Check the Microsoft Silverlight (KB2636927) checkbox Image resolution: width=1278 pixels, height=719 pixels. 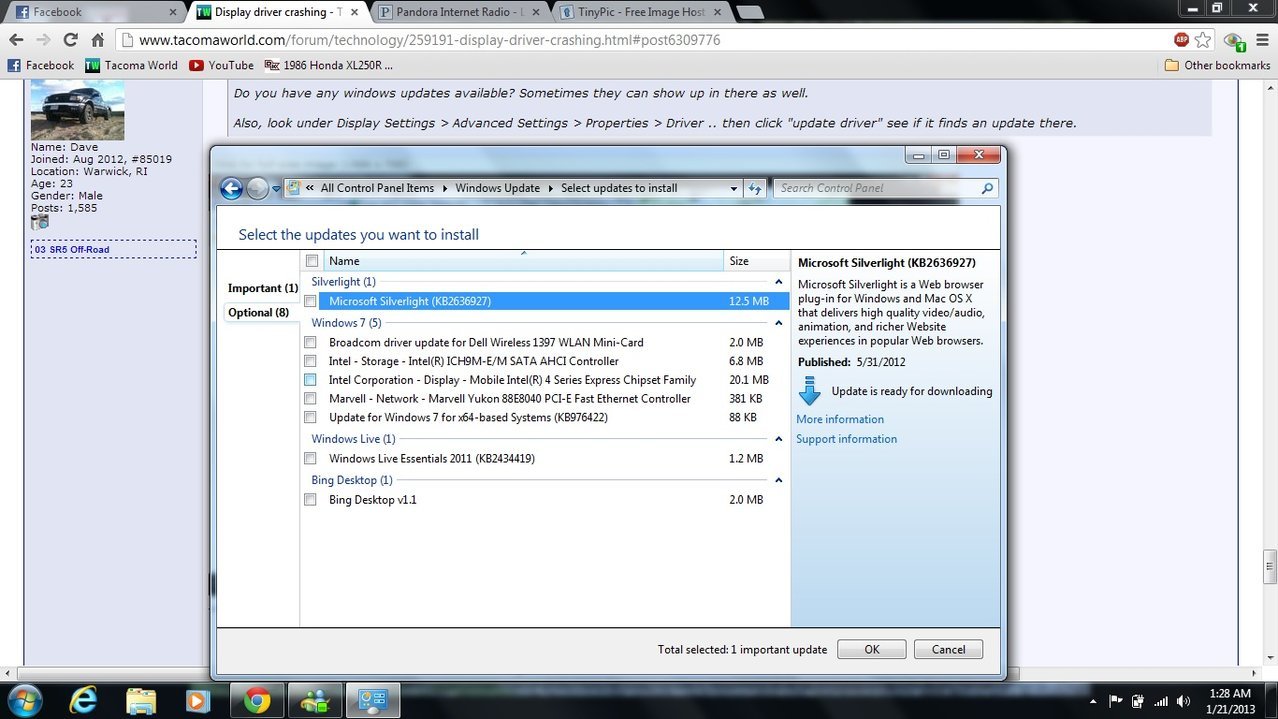tap(310, 301)
